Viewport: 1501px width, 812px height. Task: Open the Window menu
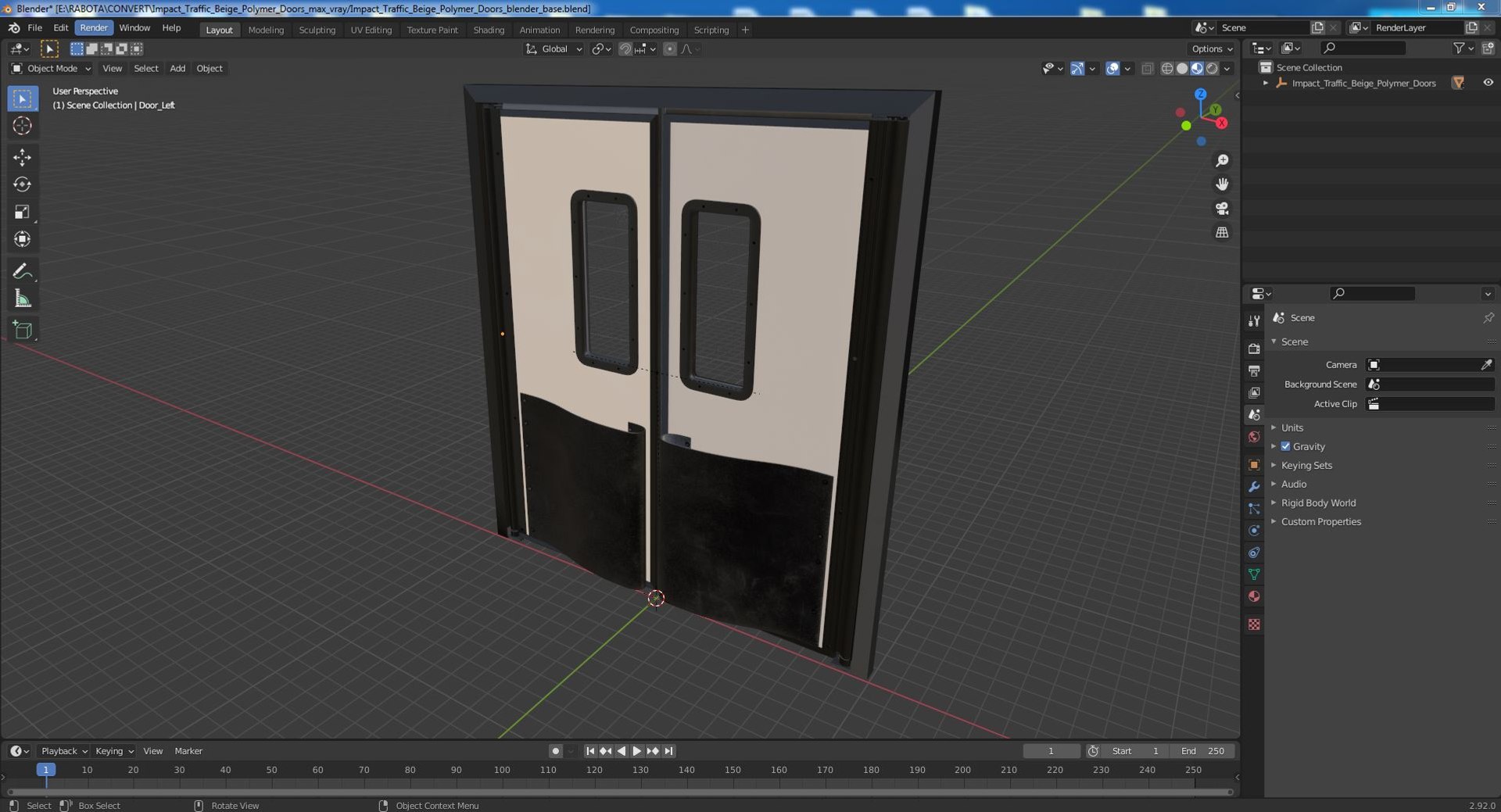tap(134, 27)
